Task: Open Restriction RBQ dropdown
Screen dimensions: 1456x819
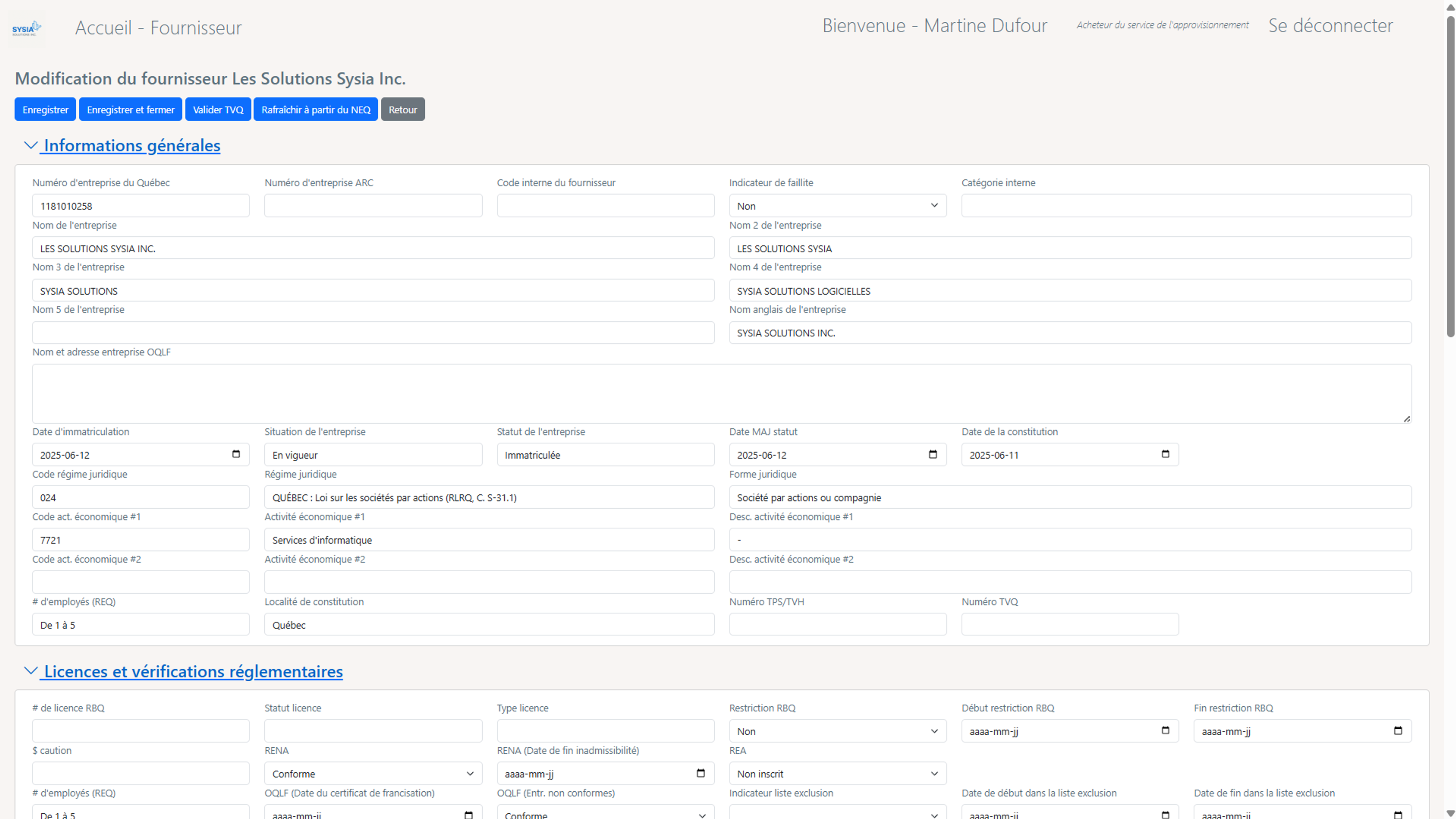Action: pos(837,731)
